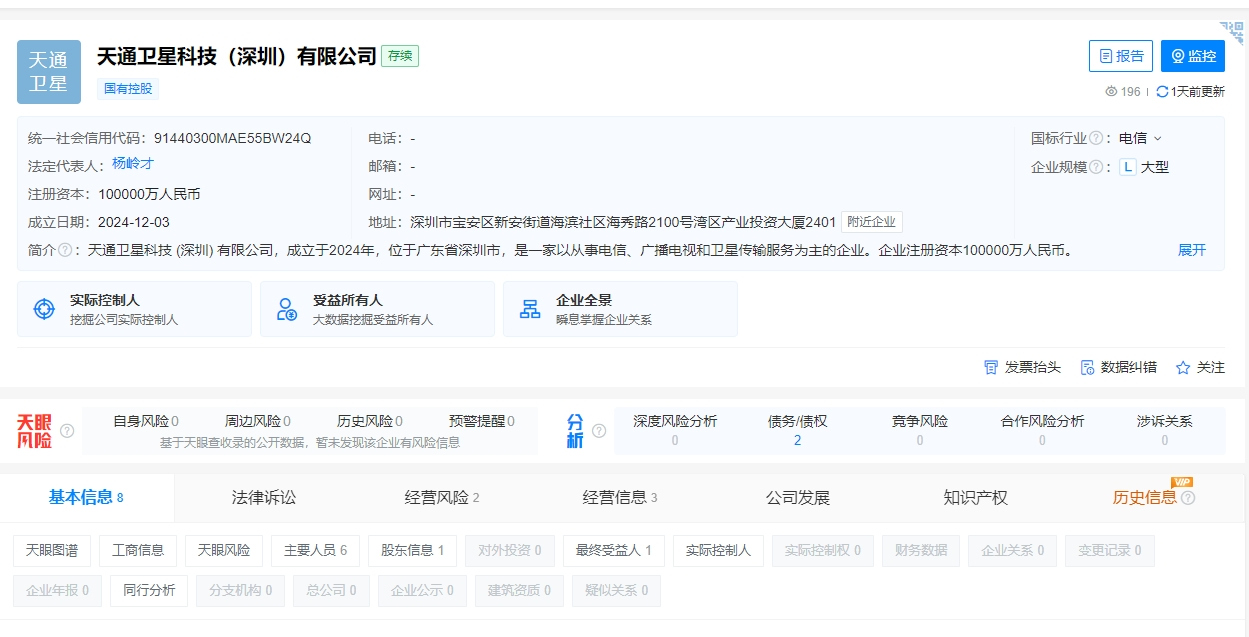Screen dimensions: 1249x637
Task: Jump to the 工商信息 section
Action: click(x=138, y=551)
